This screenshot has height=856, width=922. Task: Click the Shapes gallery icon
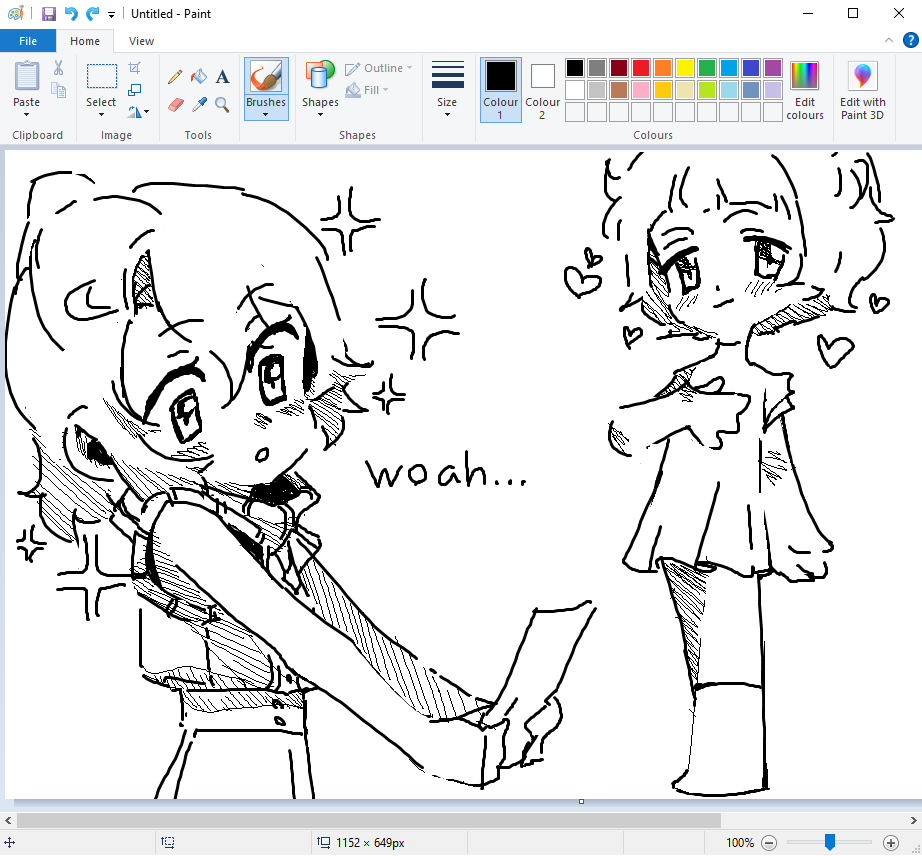320,76
